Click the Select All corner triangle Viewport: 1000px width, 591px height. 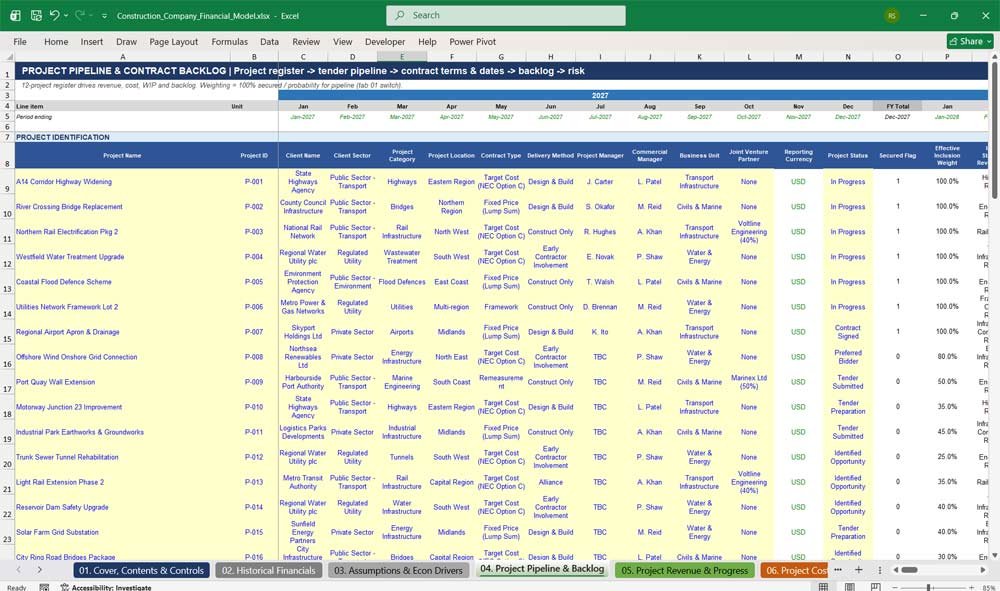point(8,57)
